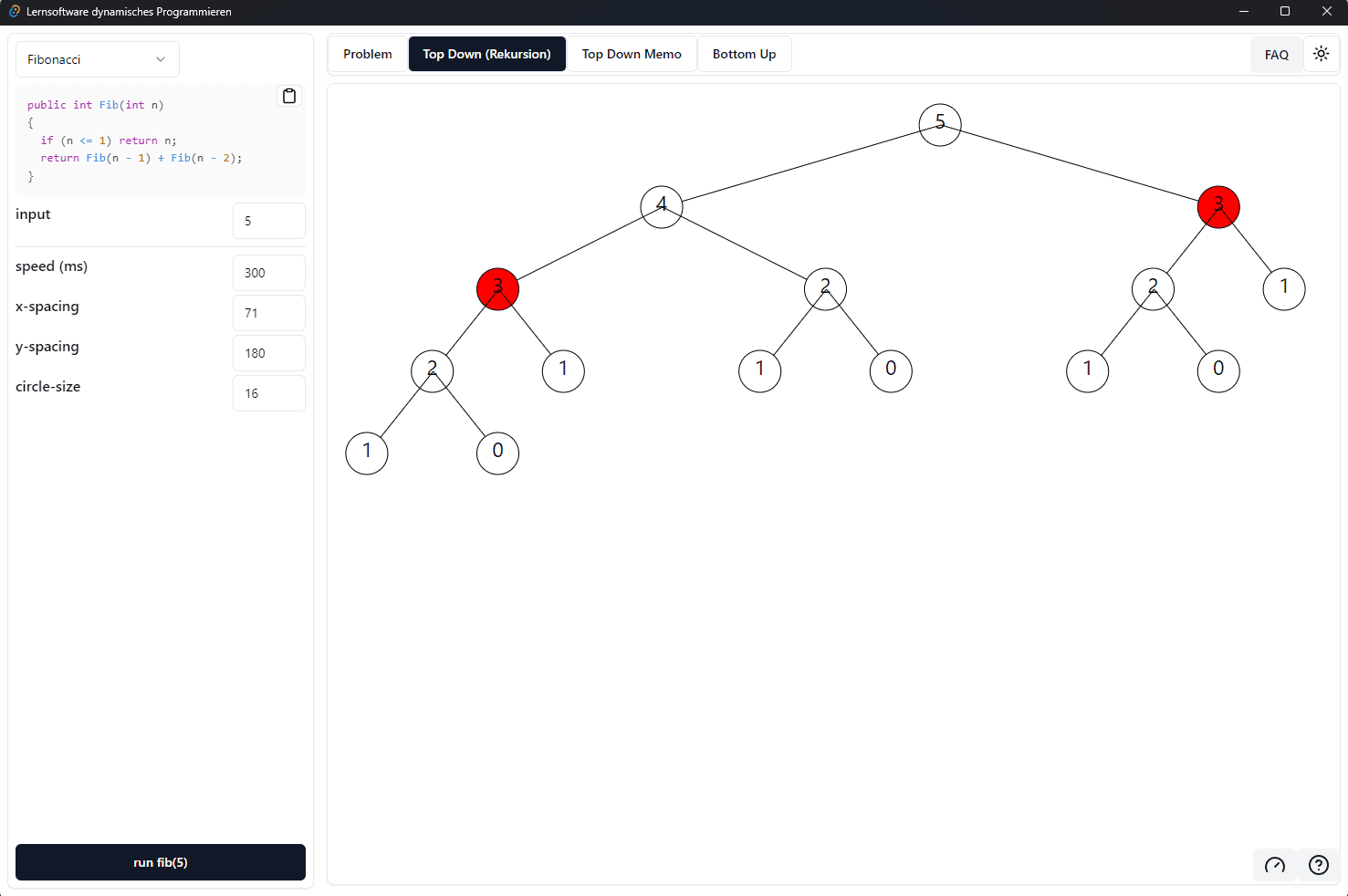The width and height of the screenshot is (1348, 896).
Task: Toggle dark mode with the theme button
Action: point(1321,53)
